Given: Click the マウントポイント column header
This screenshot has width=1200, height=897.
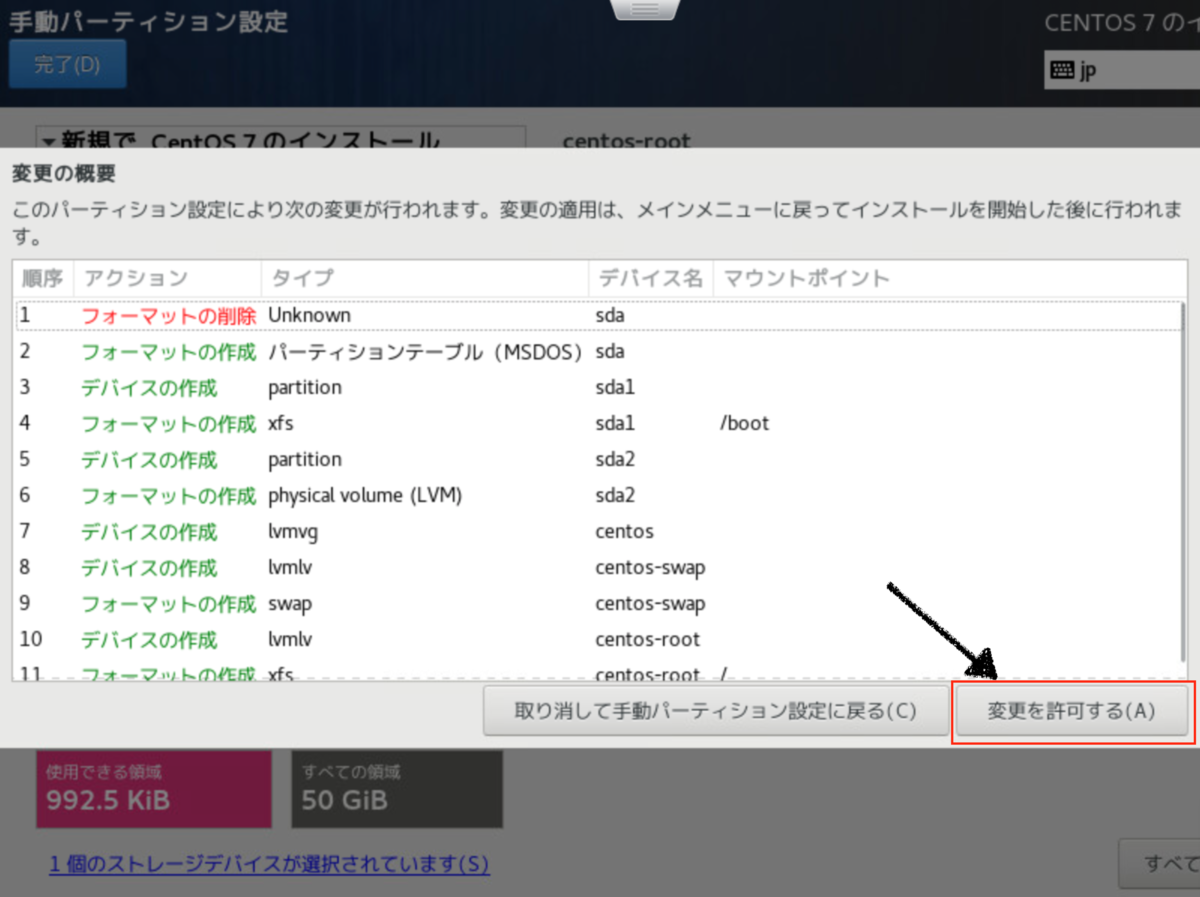Looking at the screenshot, I should click(948, 277).
